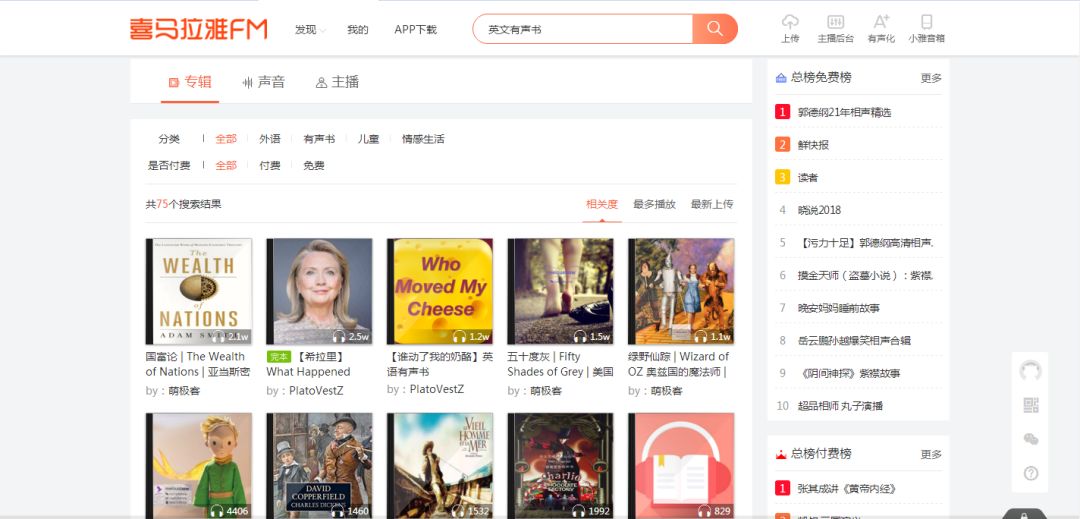Filter results by 免费
Screen dimensions: 1080x519
tap(314, 165)
